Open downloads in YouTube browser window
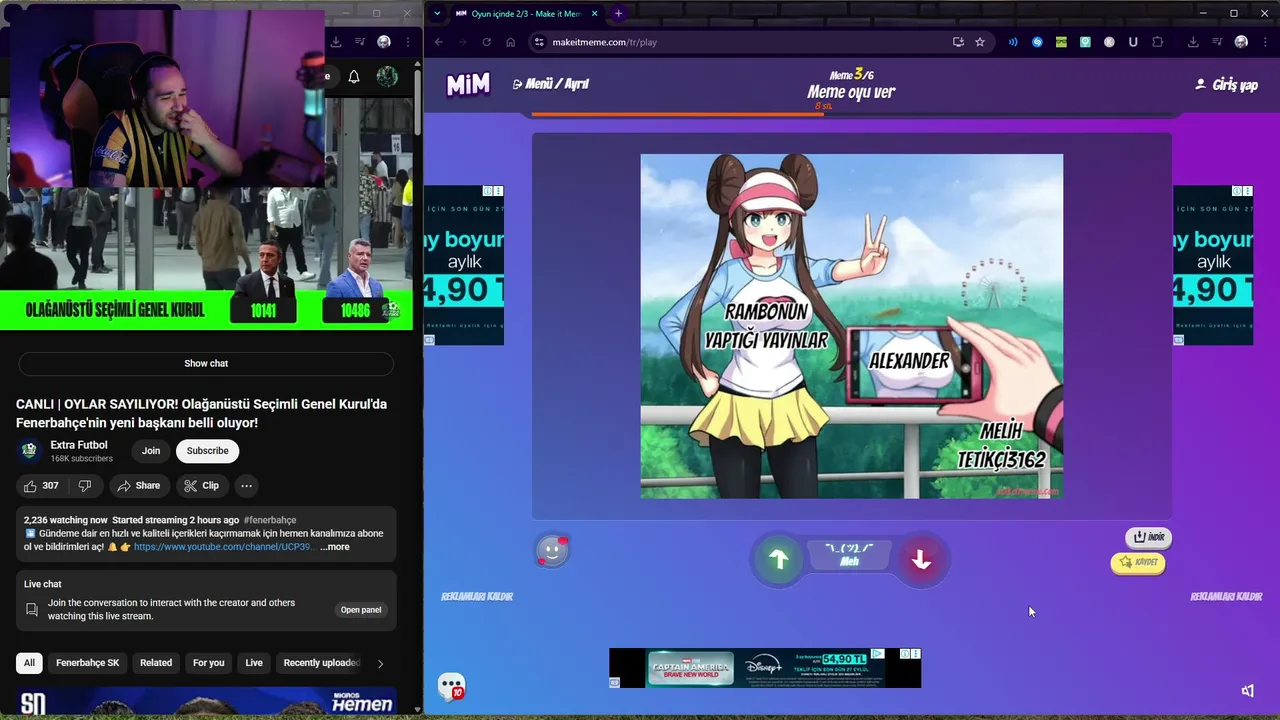 (336, 42)
